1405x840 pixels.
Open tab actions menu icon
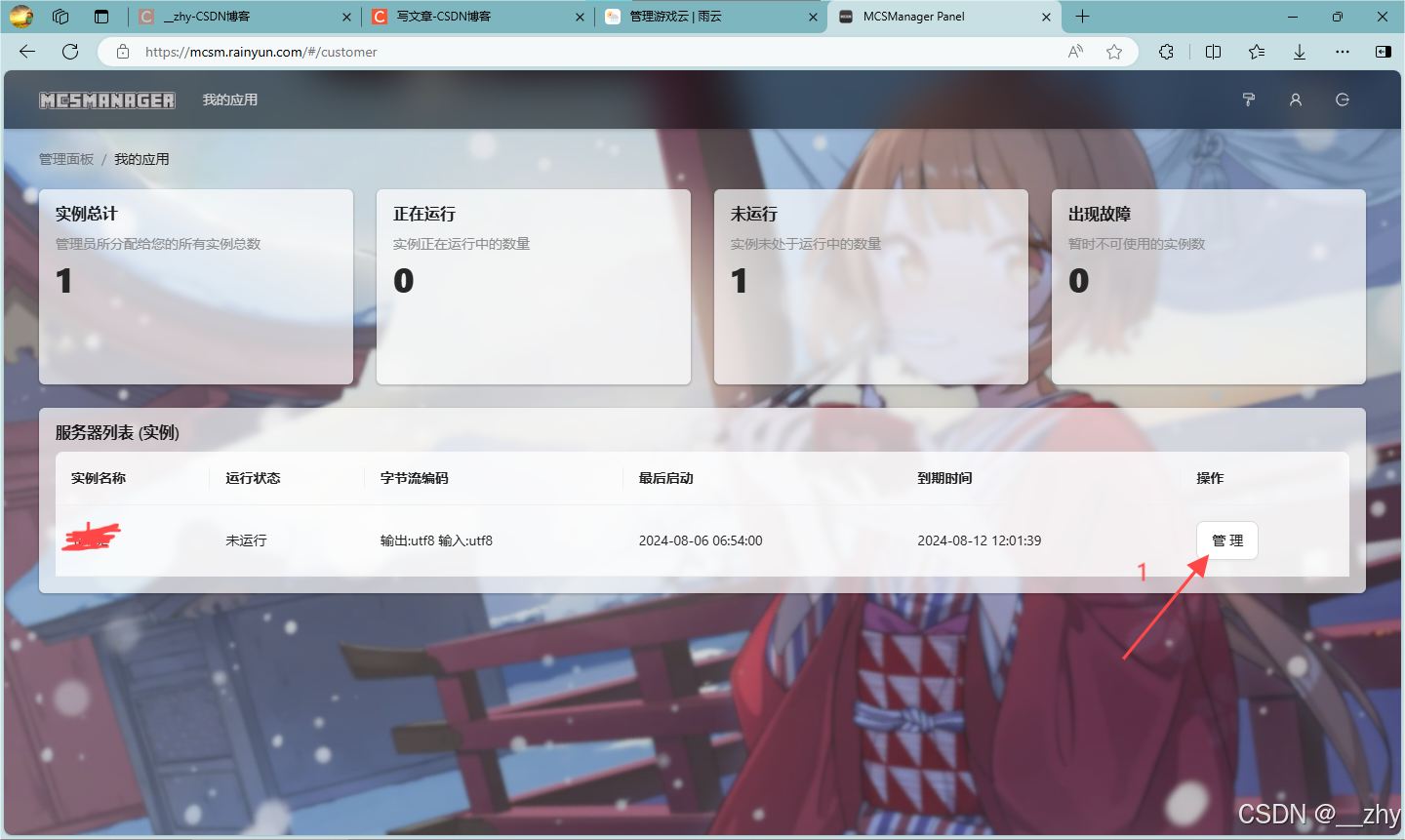(x=101, y=16)
